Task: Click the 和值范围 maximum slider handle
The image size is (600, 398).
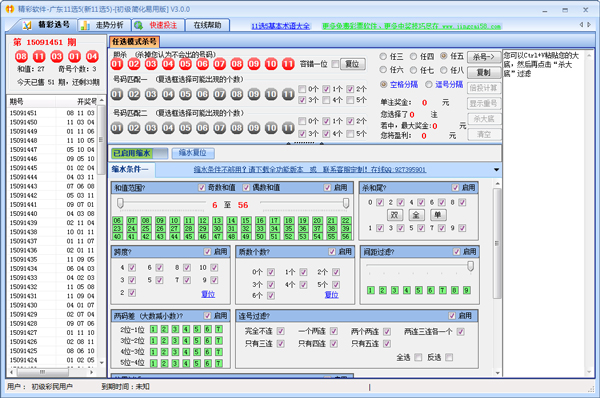Action: pos(346,203)
